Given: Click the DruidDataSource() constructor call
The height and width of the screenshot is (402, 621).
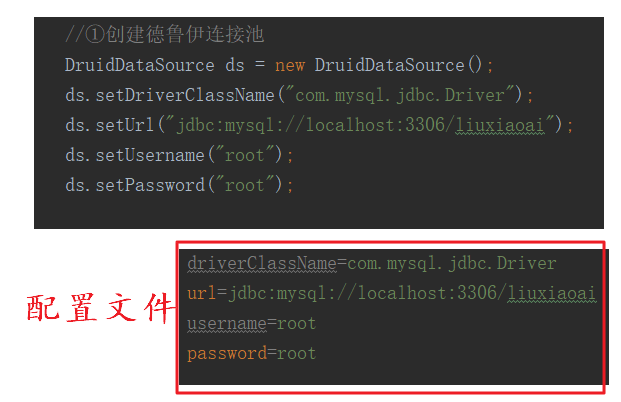Looking at the screenshot, I should pos(398,65).
